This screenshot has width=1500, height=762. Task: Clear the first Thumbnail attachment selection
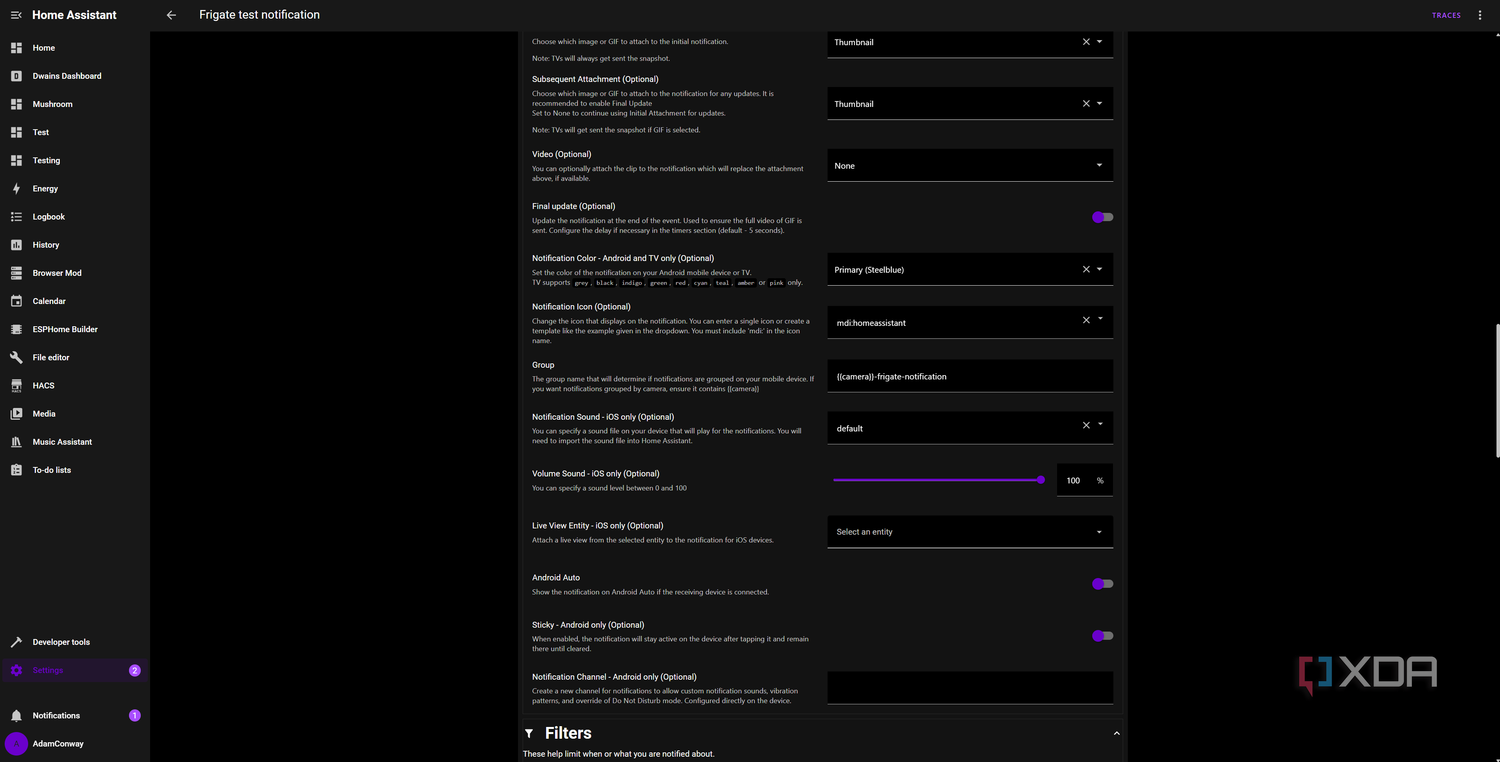point(1086,42)
